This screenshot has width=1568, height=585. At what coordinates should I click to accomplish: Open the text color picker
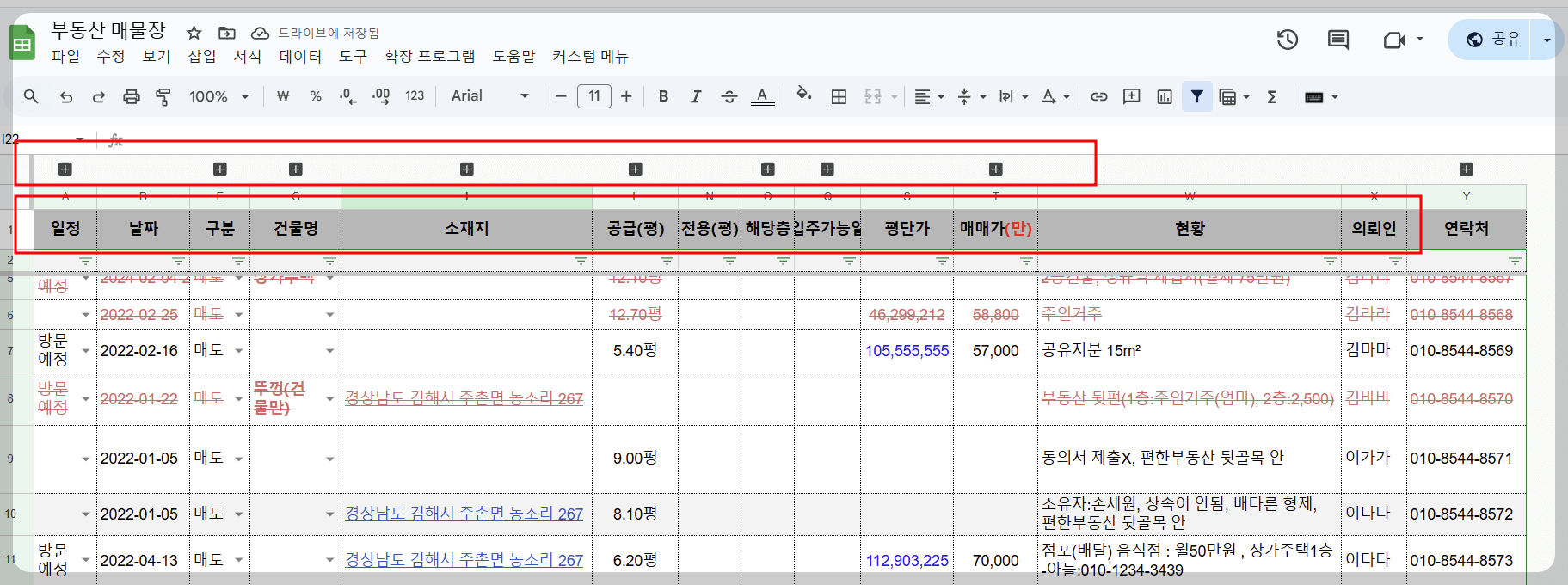click(x=762, y=96)
